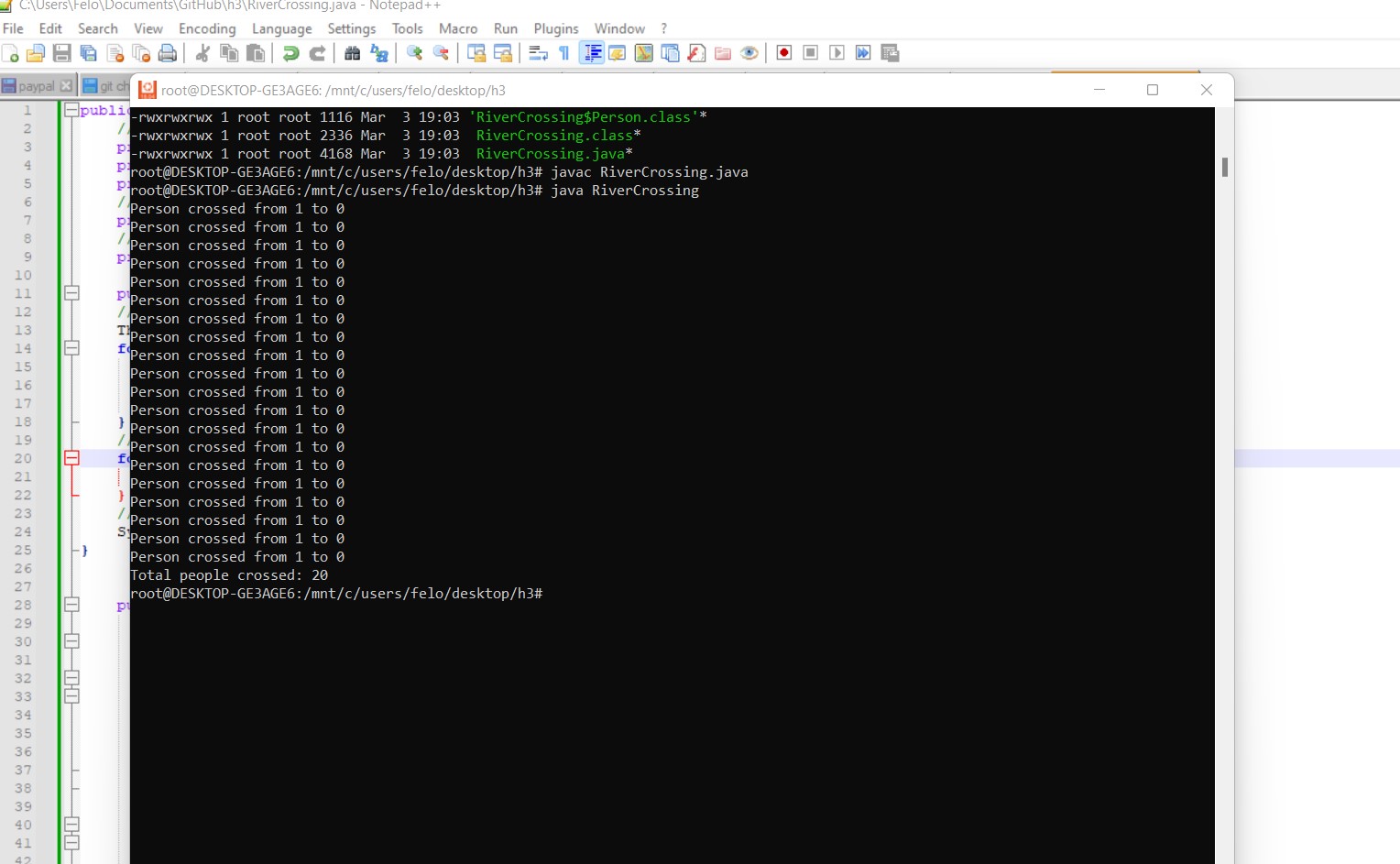Close the paypal tab

[66, 86]
